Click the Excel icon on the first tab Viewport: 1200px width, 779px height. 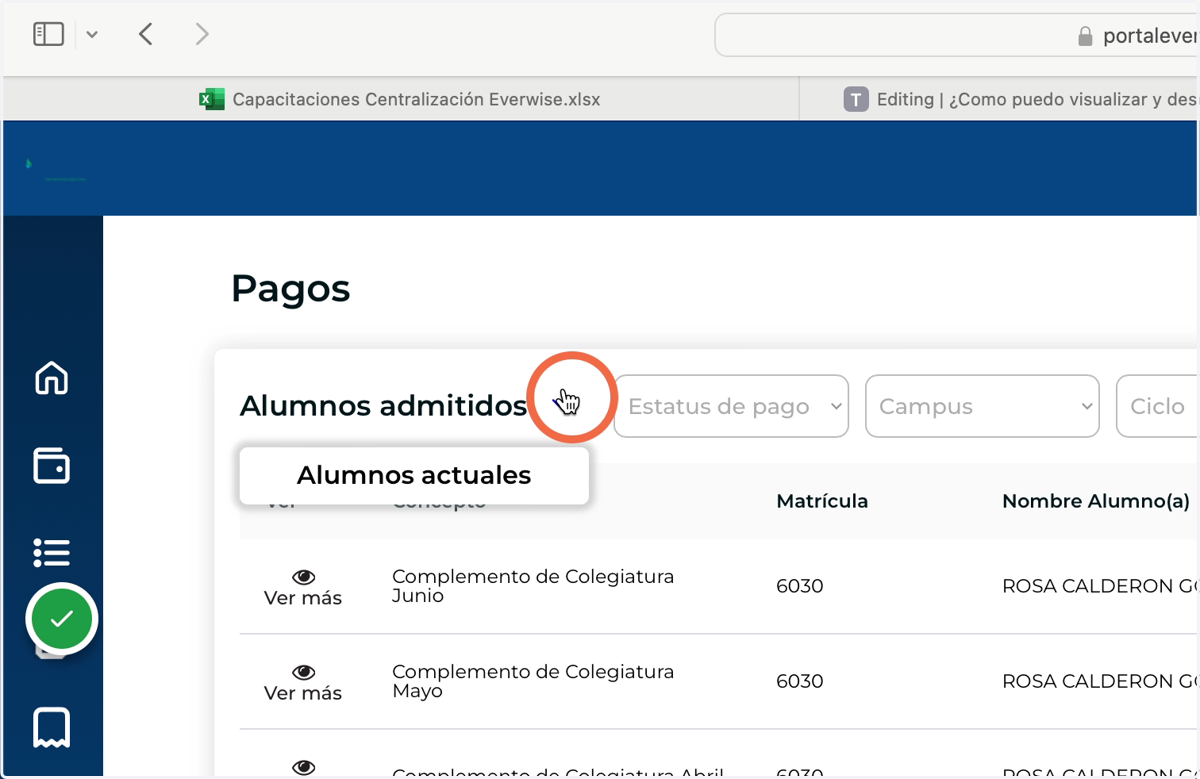(x=211, y=99)
